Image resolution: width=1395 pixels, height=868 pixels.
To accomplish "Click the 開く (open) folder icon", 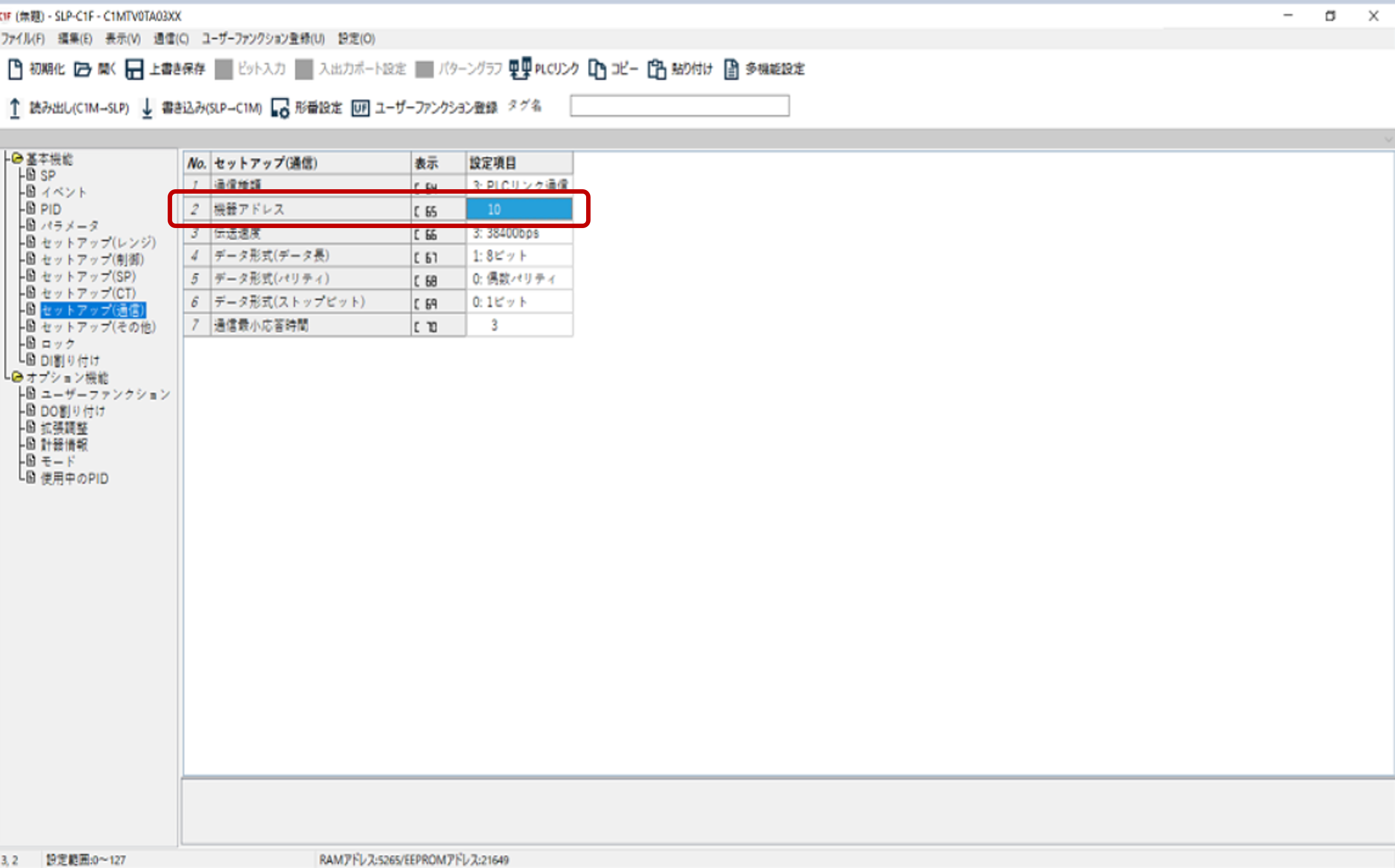I will 83,69.
